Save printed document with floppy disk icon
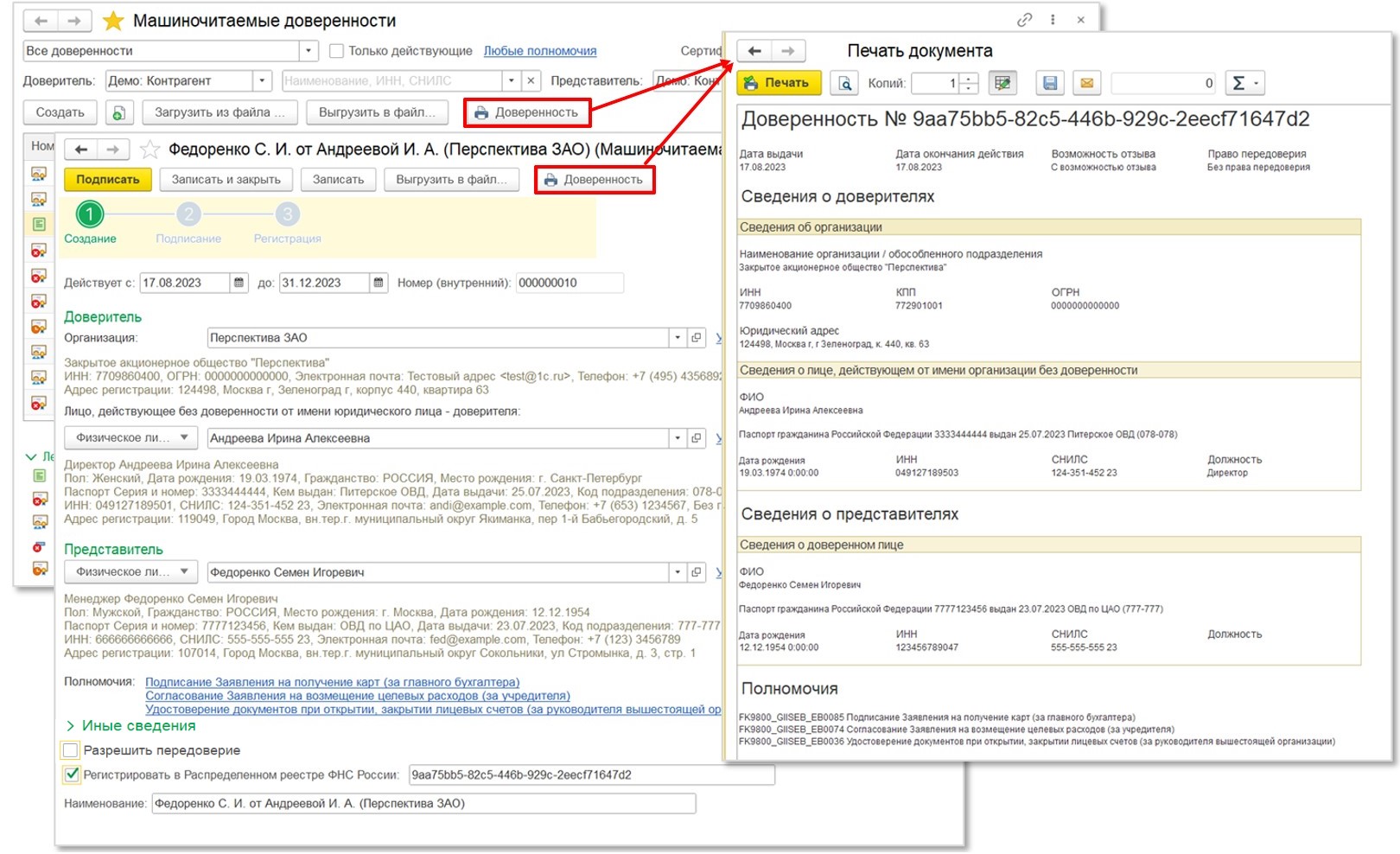1400x854 pixels. [1050, 83]
